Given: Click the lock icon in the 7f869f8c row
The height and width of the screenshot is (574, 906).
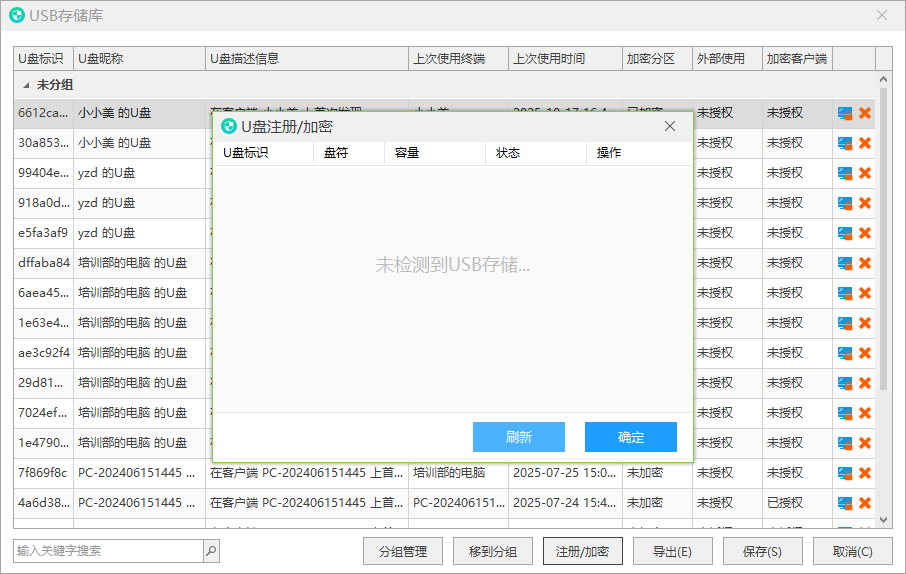Looking at the screenshot, I should [x=845, y=473].
